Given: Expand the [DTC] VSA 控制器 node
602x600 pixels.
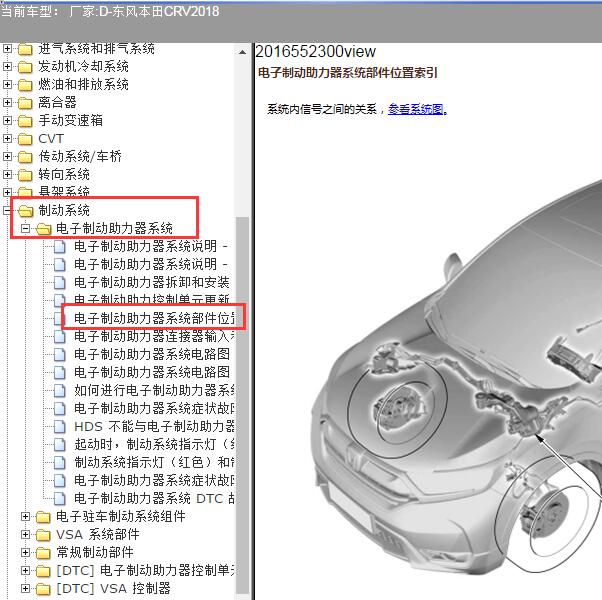Looking at the screenshot, I should (26, 588).
